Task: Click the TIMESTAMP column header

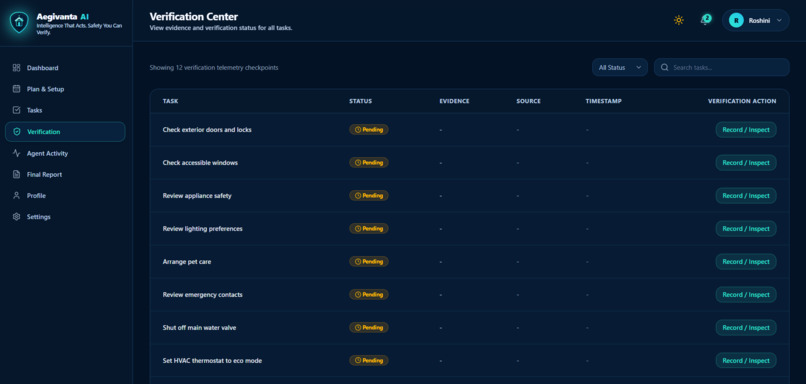Action: click(603, 101)
